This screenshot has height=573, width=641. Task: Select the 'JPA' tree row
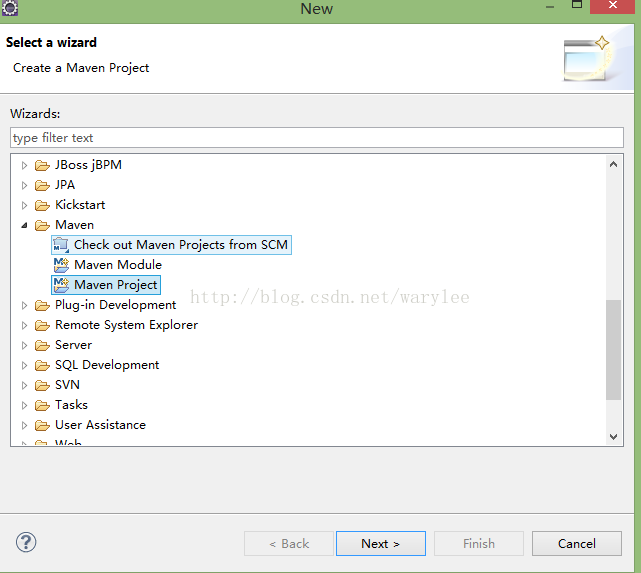click(x=65, y=185)
